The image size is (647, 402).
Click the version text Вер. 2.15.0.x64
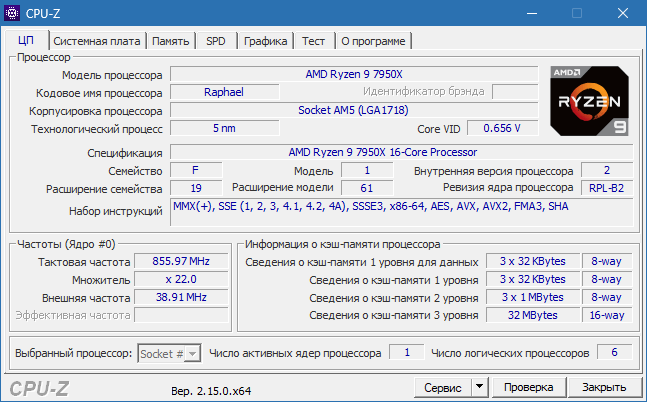(211, 391)
